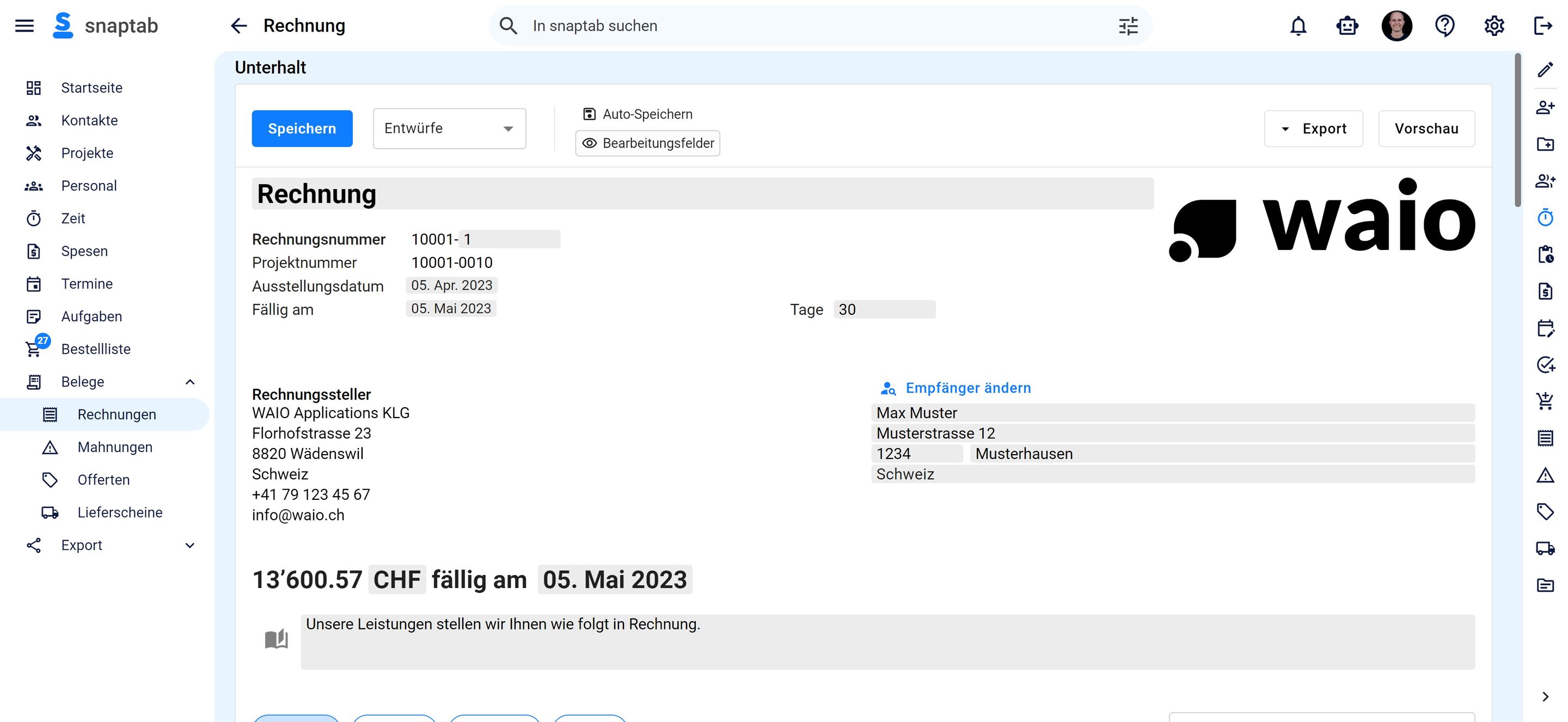Edit the invoice number suffix field

coord(510,239)
